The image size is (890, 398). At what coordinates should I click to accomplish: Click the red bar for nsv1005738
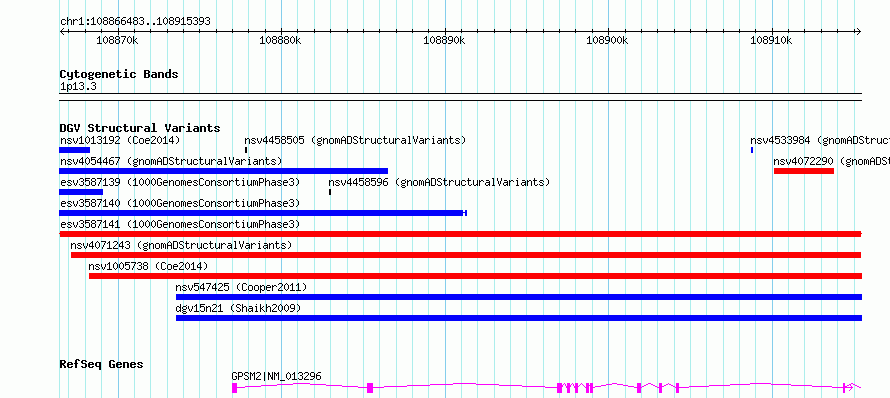[475, 276]
